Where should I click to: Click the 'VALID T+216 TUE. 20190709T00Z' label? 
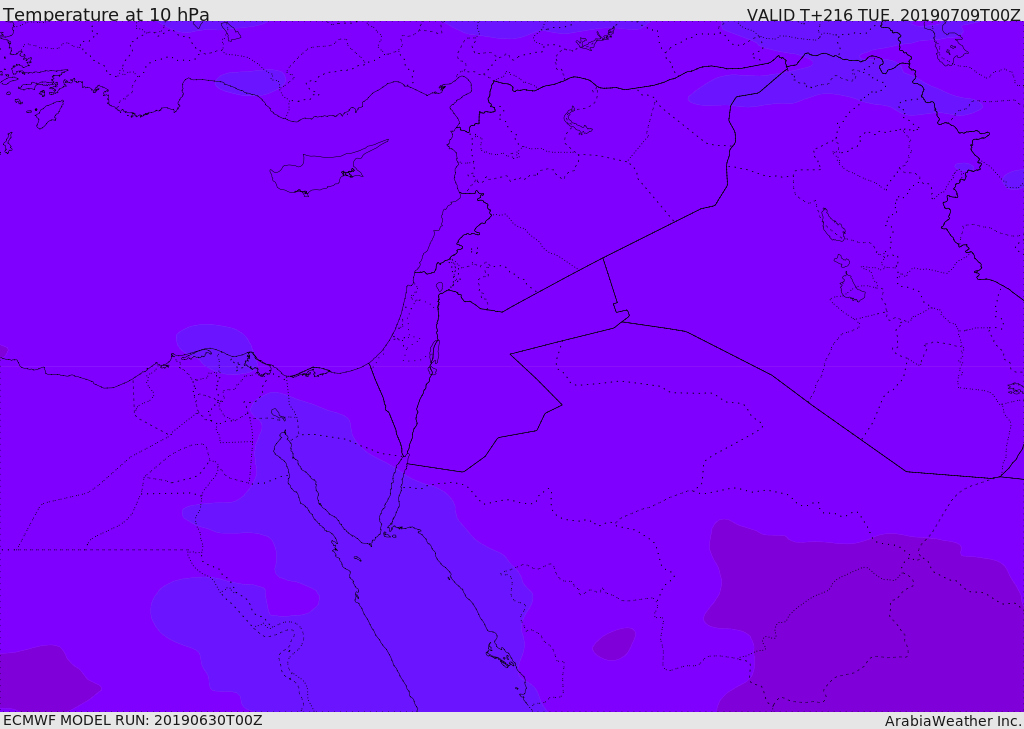[884, 14]
